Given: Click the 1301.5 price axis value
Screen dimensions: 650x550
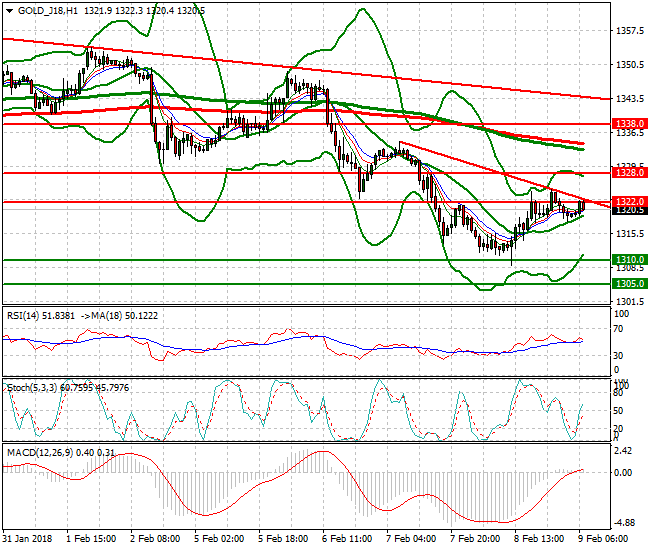Looking at the screenshot, I should (x=630, y=301).
